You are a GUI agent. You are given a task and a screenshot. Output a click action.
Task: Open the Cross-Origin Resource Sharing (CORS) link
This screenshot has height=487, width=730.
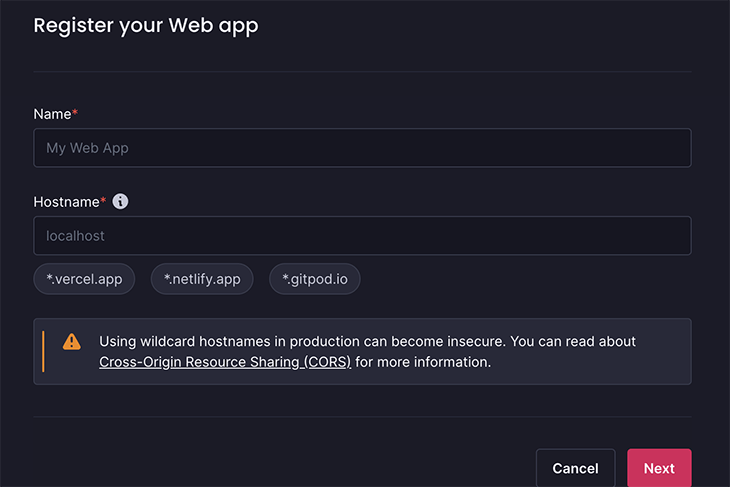point(225,362)
